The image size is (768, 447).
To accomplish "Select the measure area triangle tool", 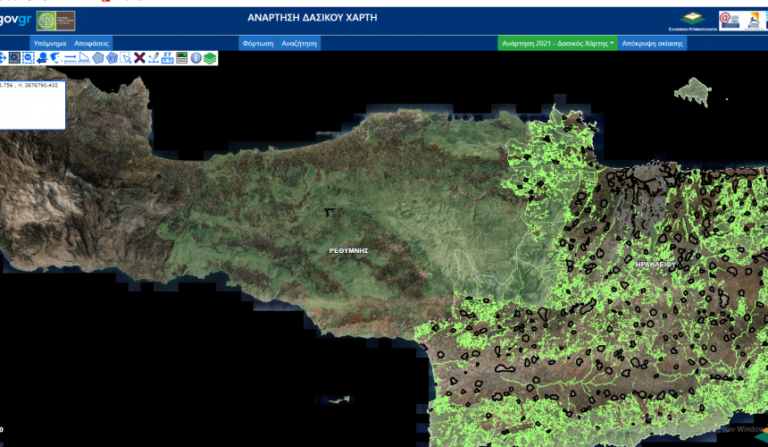I will (x=84, y=58).
